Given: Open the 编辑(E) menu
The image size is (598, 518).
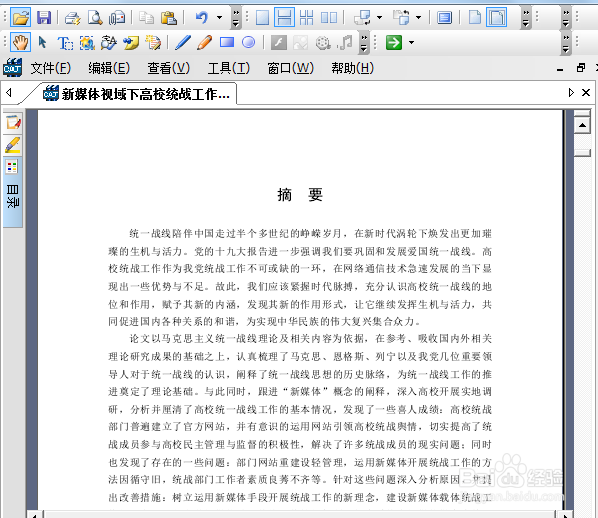Looking at the screenshot, I should [x=109, y=69].
